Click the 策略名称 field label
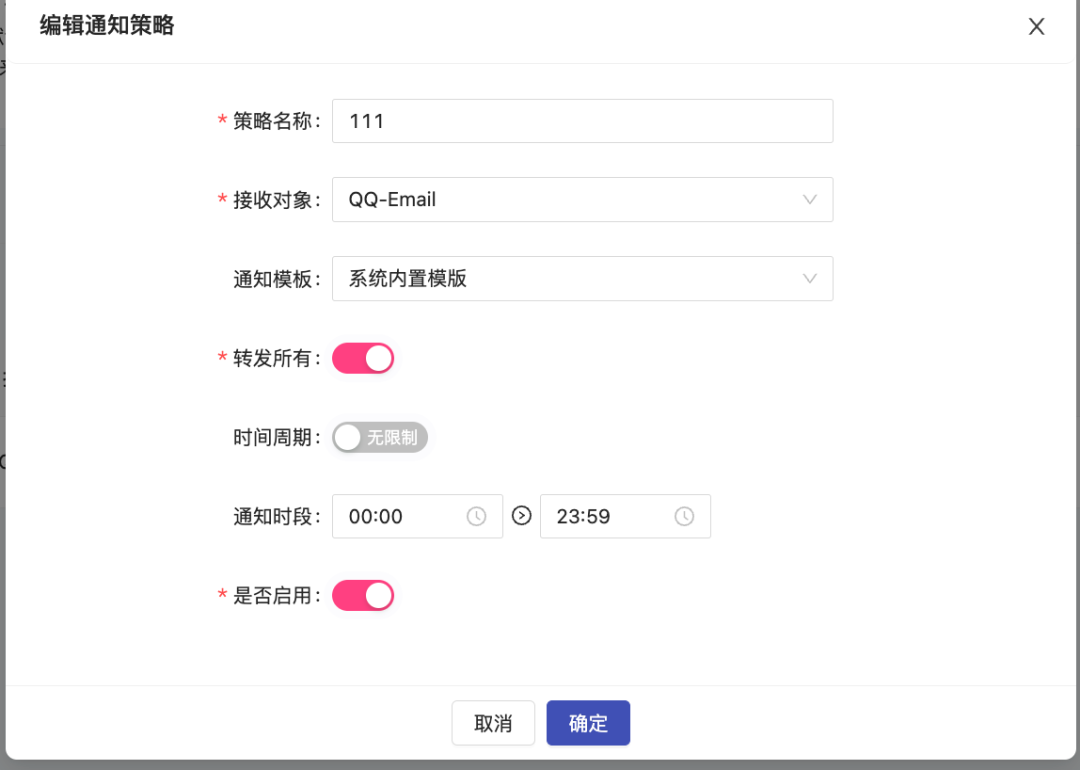 click(273, 121)
